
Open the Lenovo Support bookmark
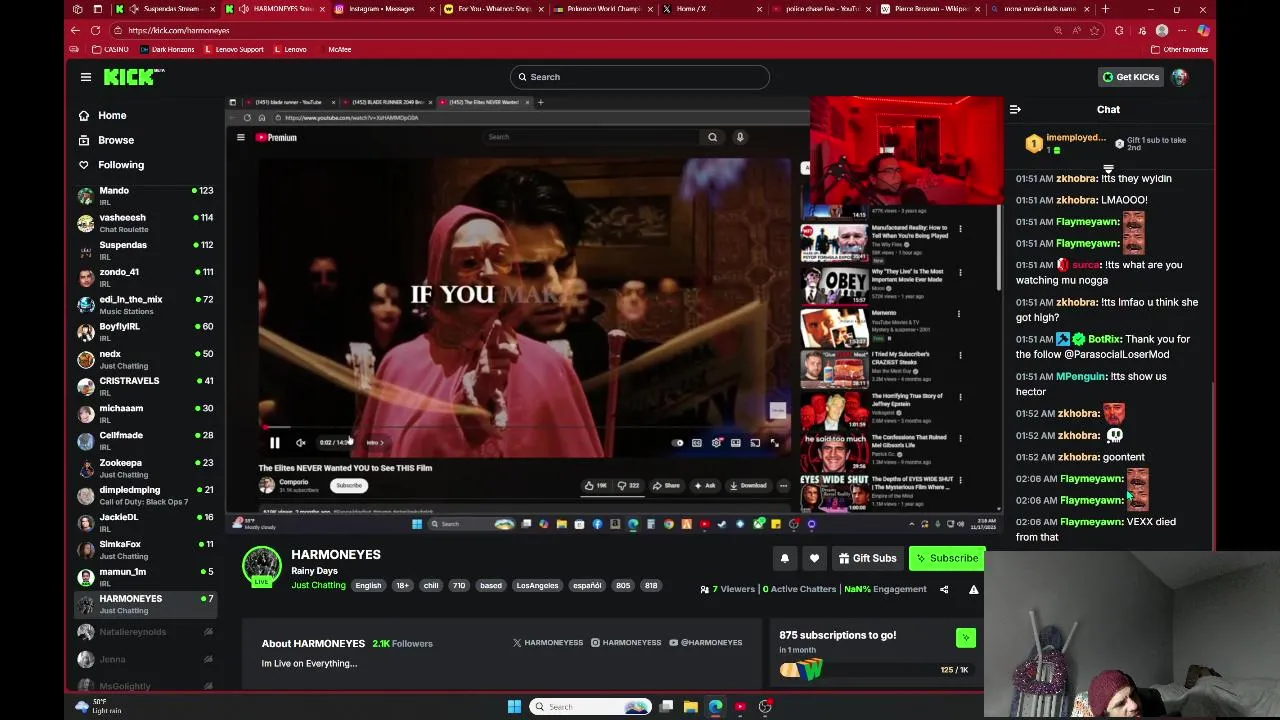[x=234, y=49]
